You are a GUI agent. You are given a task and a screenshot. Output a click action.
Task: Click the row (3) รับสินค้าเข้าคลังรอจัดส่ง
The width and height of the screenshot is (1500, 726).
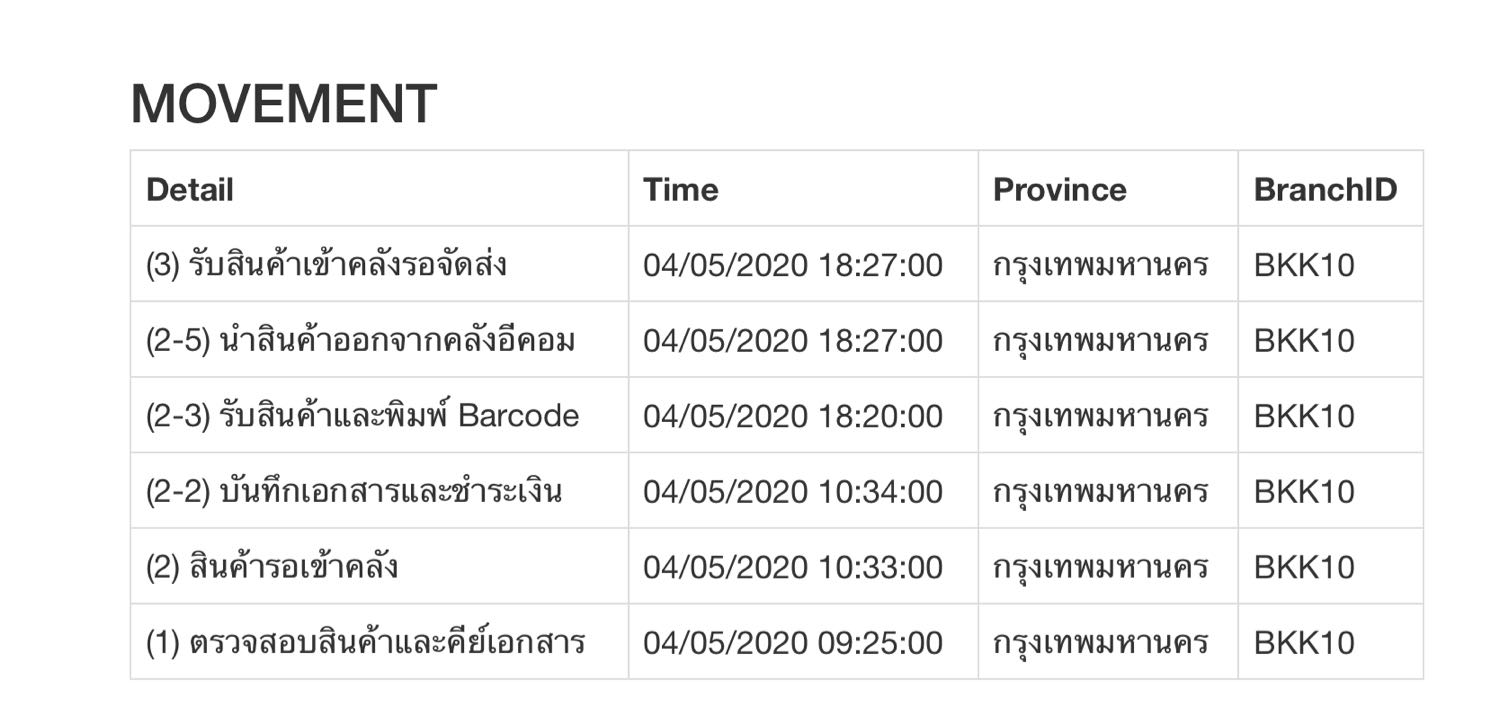click(x=776, y=264)
